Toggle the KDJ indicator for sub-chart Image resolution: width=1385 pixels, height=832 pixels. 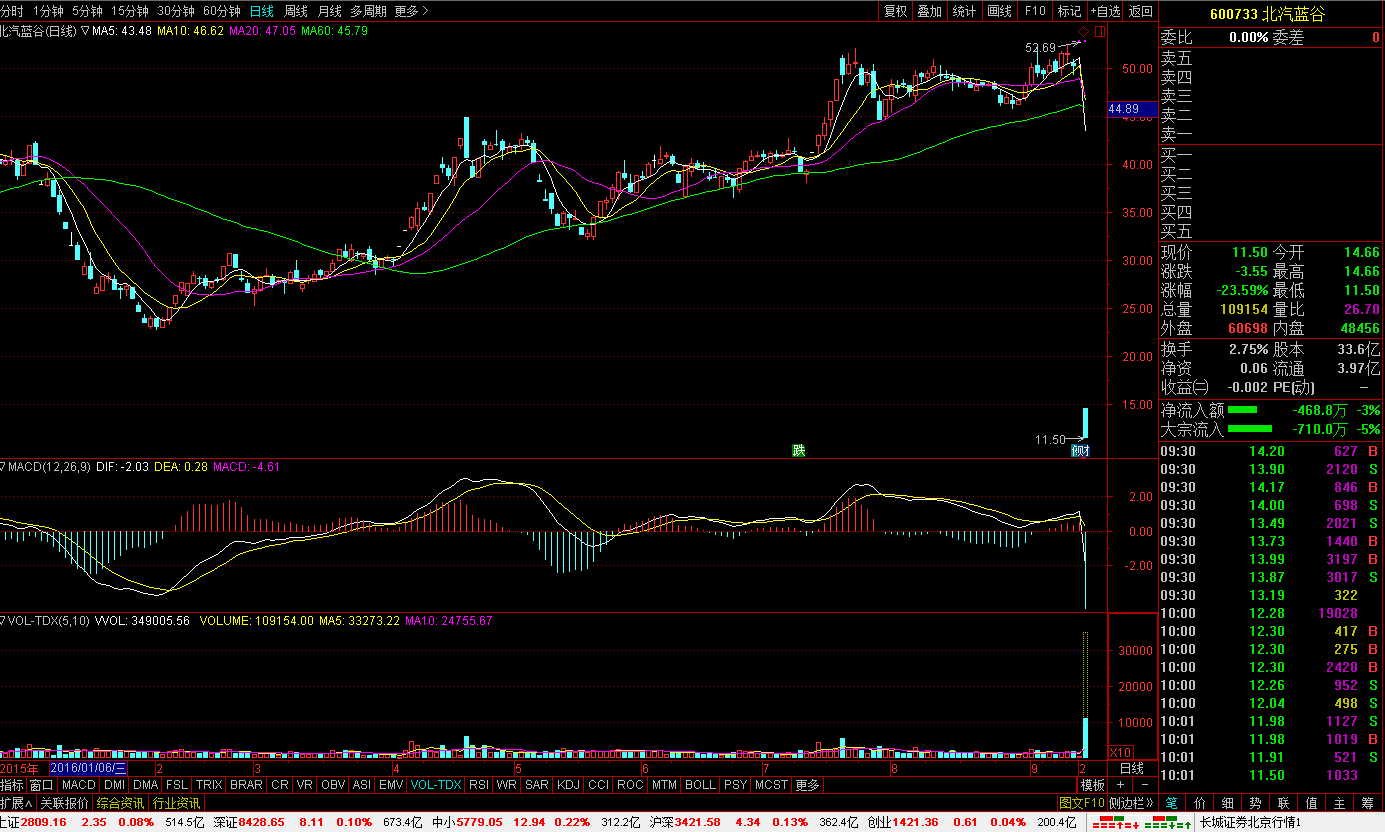[x=568, y=785]
